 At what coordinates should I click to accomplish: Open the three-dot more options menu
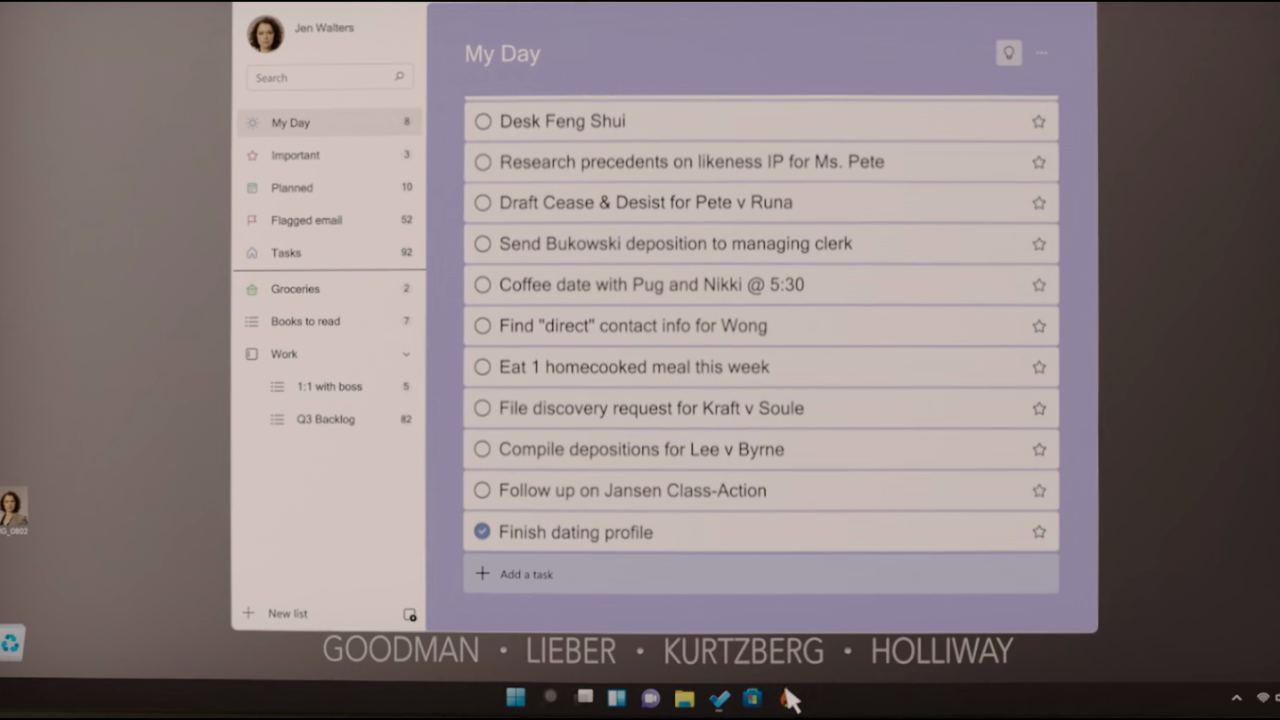coord(1042,53)
